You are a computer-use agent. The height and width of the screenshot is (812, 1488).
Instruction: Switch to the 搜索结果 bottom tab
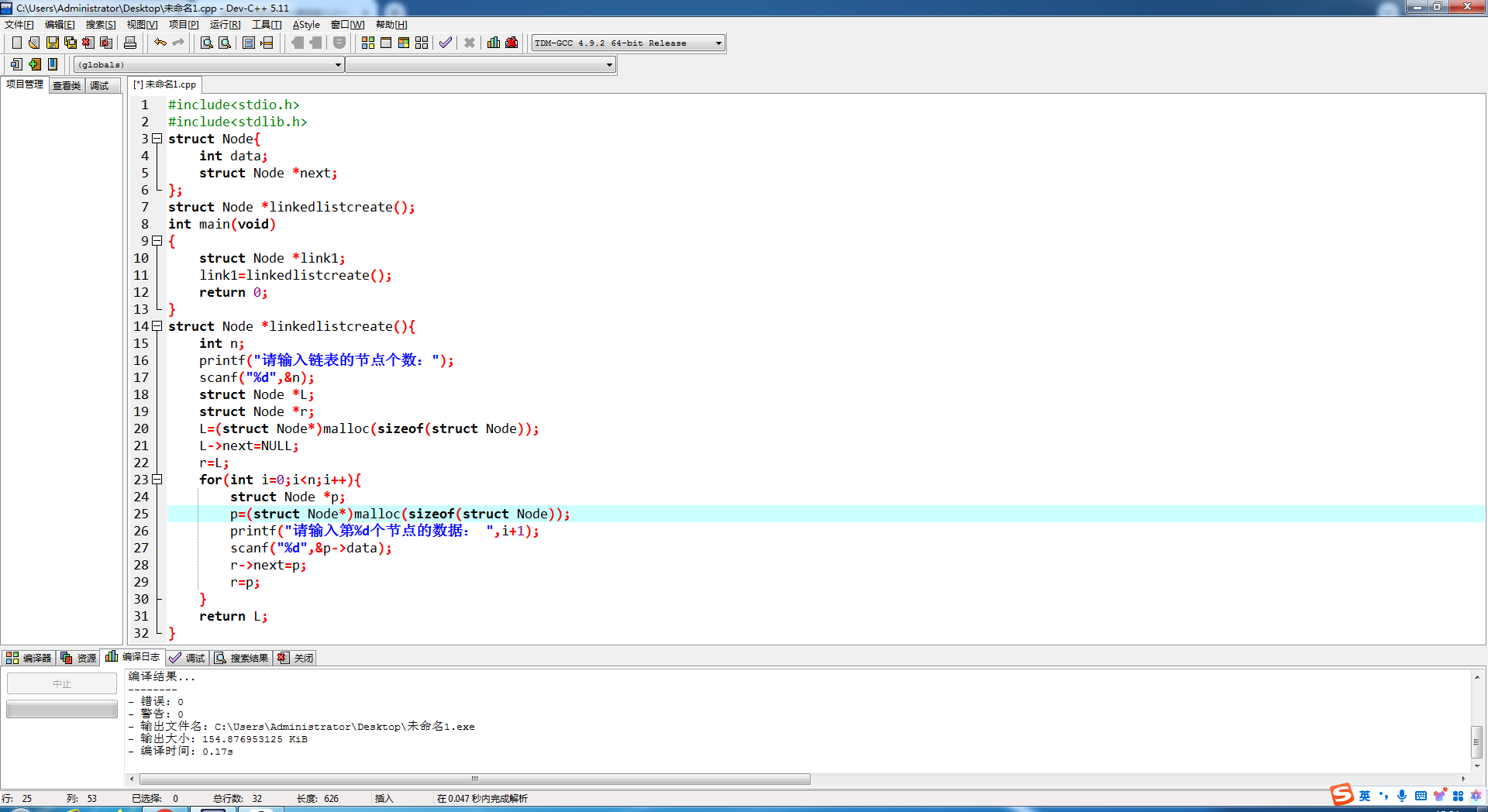[x=241, y=658]
